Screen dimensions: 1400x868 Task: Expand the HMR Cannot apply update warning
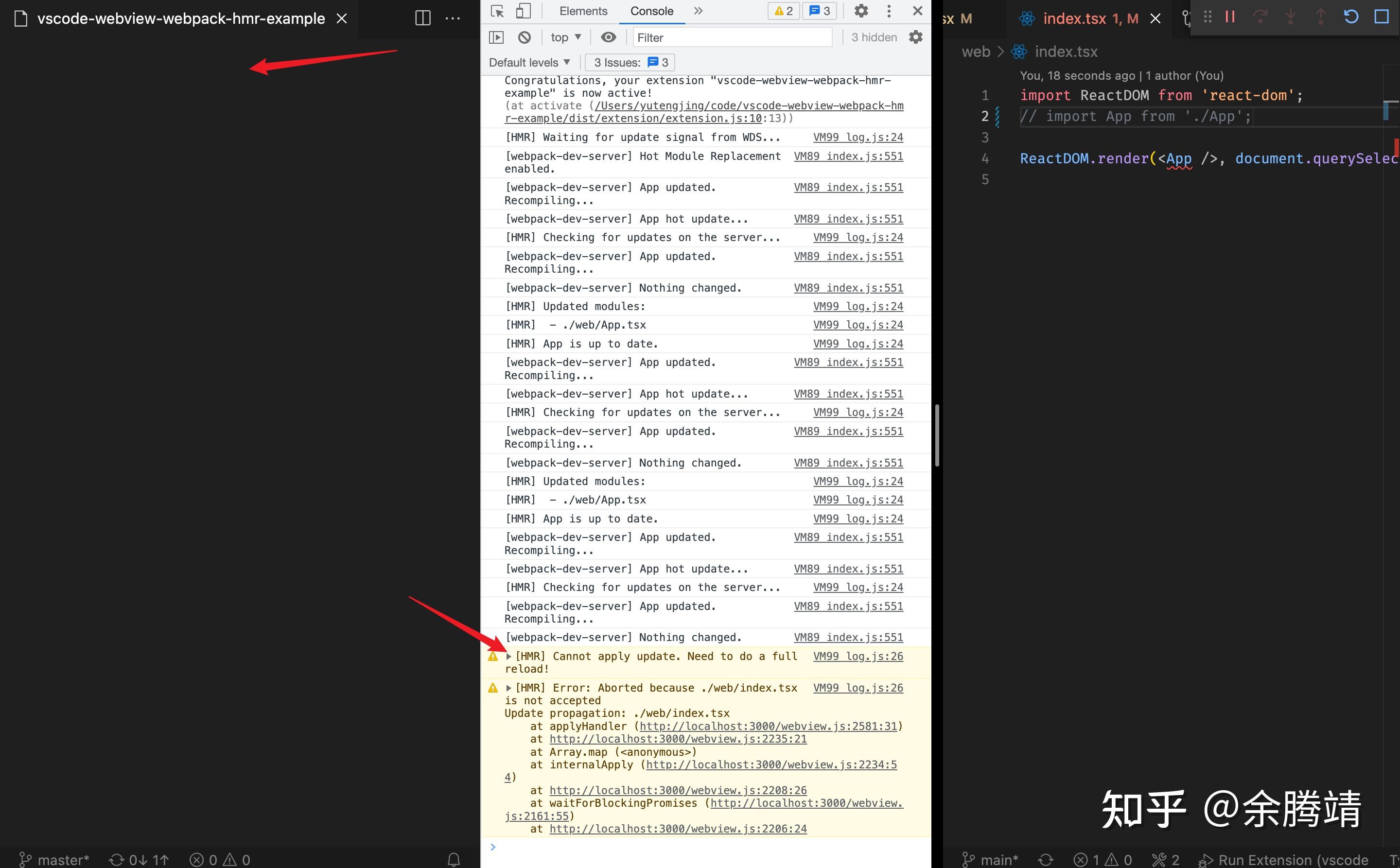509,656
